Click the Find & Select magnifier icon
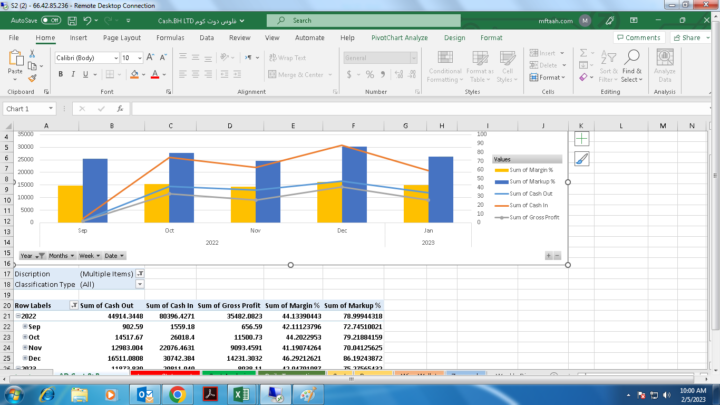This screenshot has width=720, height=405. [632, 58]
